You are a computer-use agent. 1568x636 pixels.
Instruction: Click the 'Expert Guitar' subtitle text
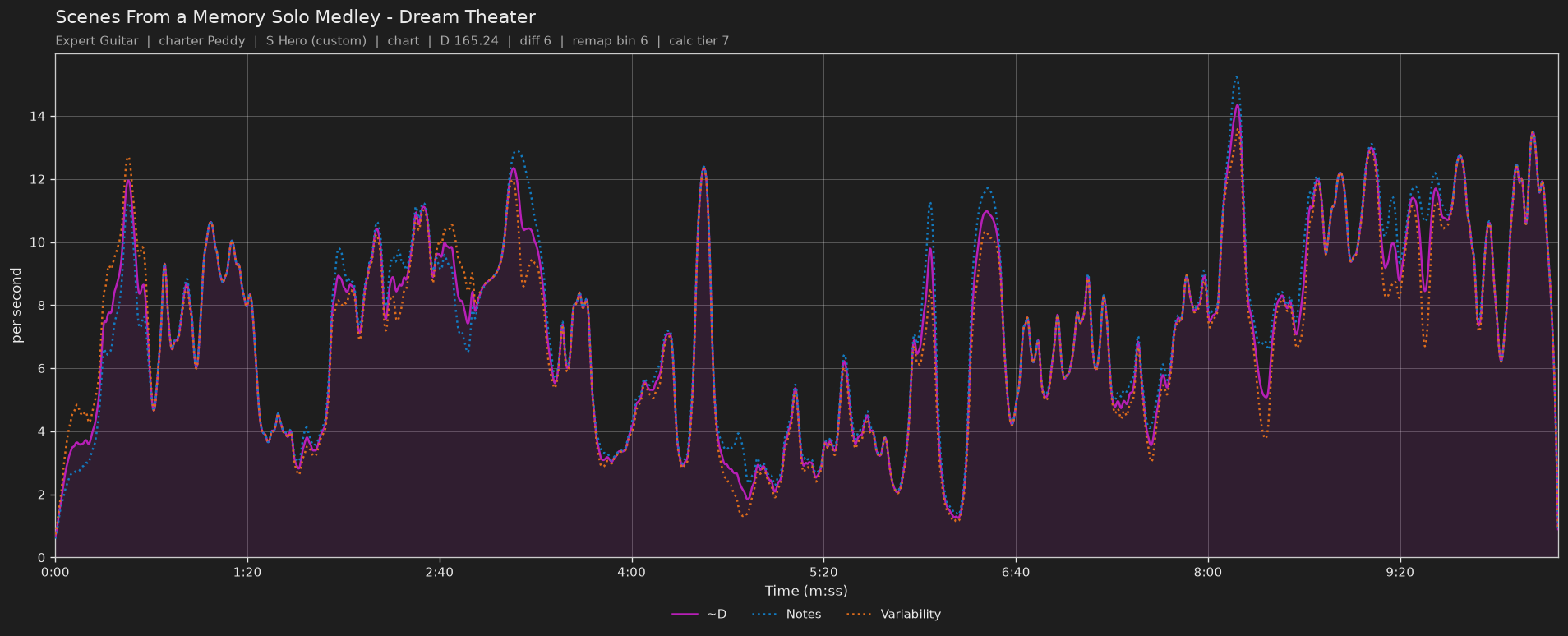(x=97, y=41)
